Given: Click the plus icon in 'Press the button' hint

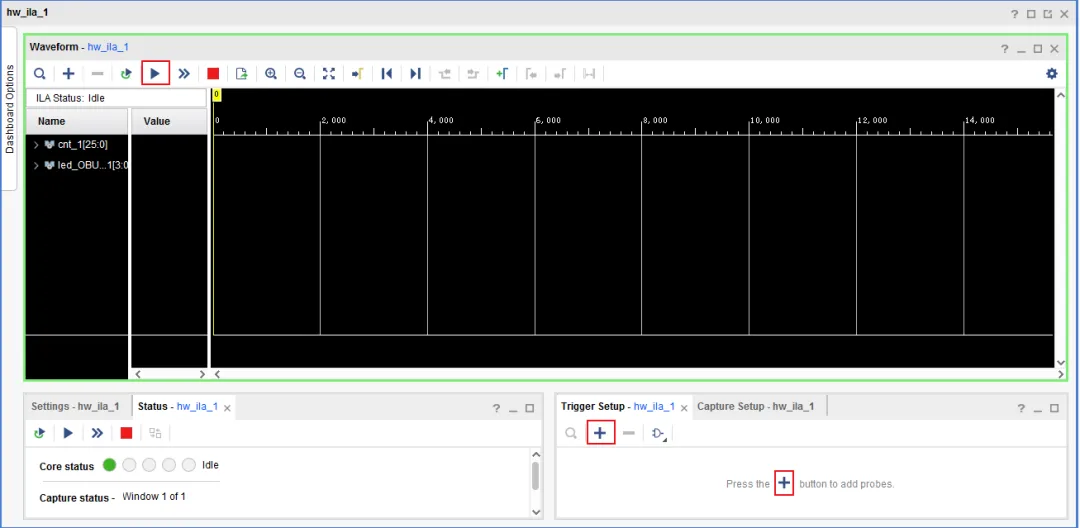Looking at the screenshot, I should [784, 483].
